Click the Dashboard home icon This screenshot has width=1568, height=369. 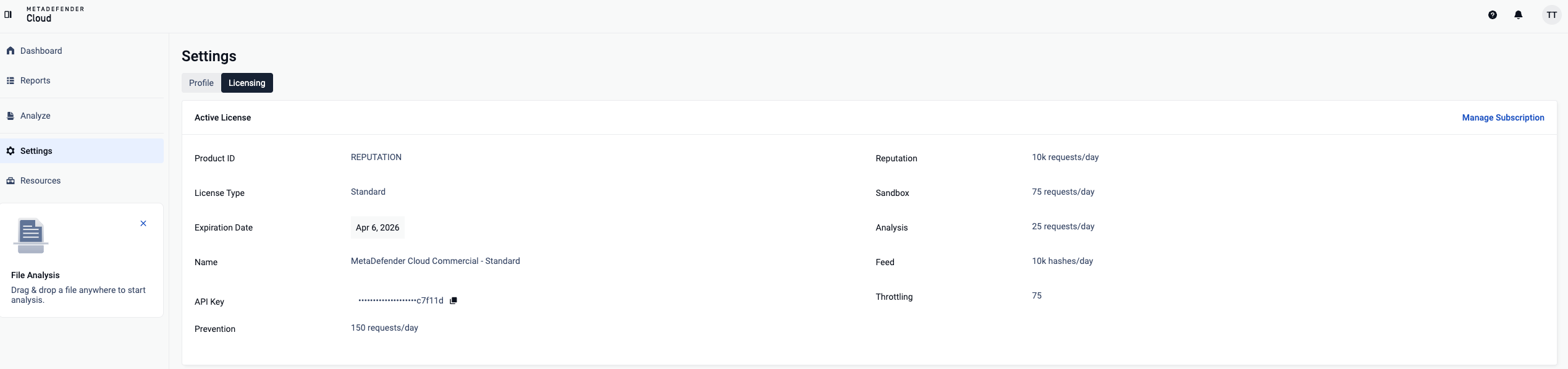coord(11,51)
